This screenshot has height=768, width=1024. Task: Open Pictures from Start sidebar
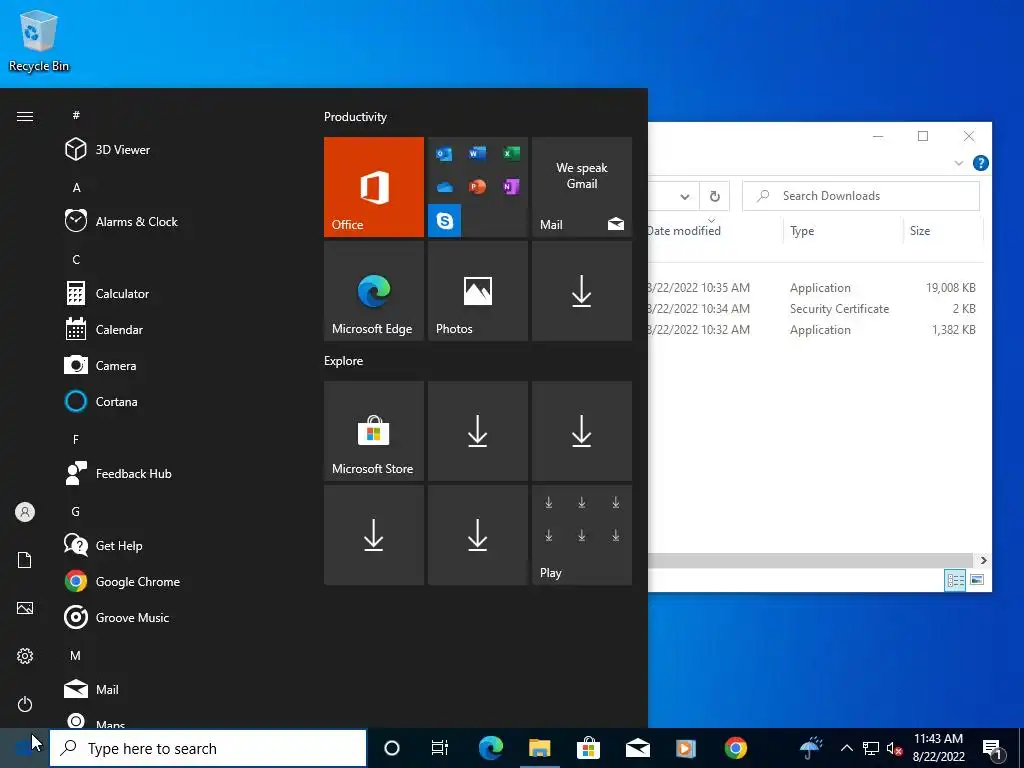coord(25,608)
